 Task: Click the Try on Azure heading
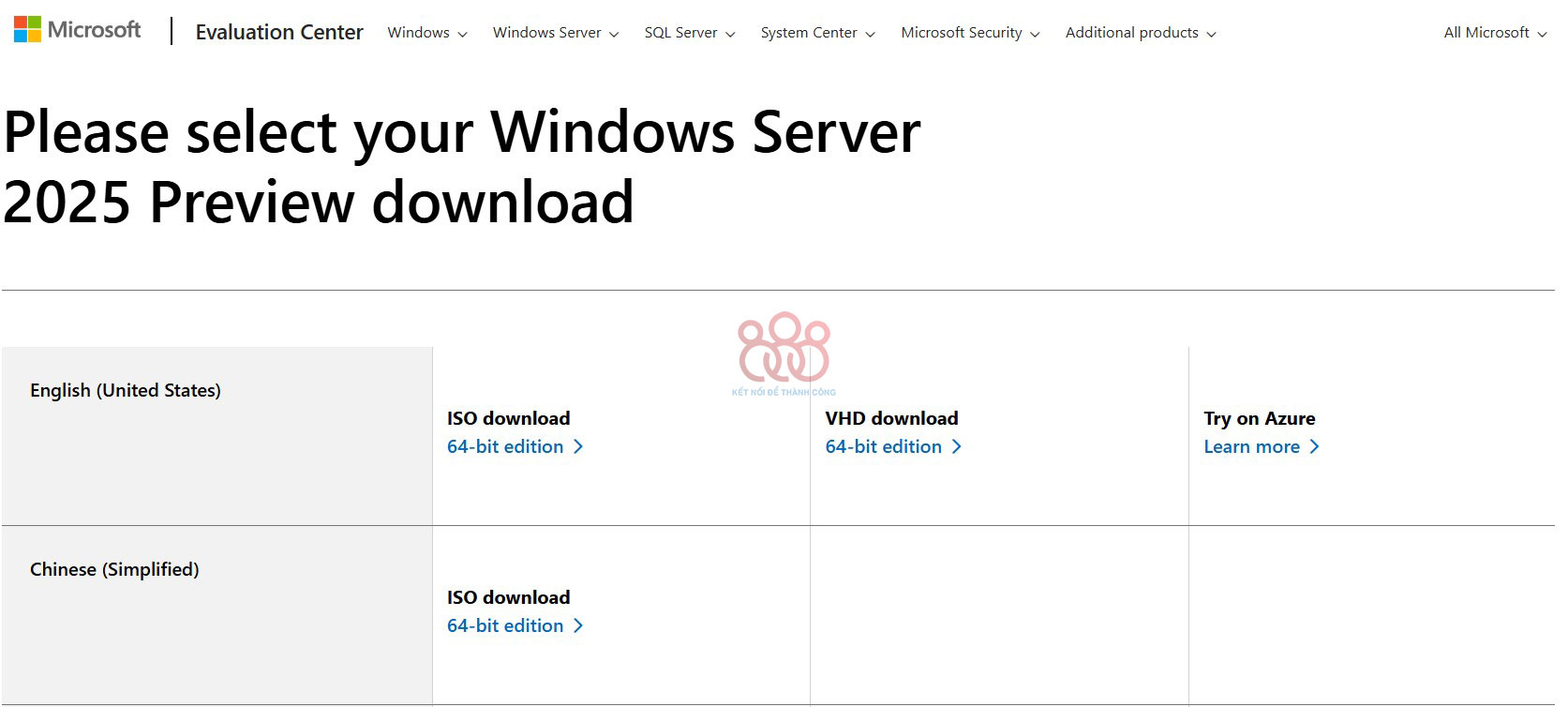pos(1260,418)
